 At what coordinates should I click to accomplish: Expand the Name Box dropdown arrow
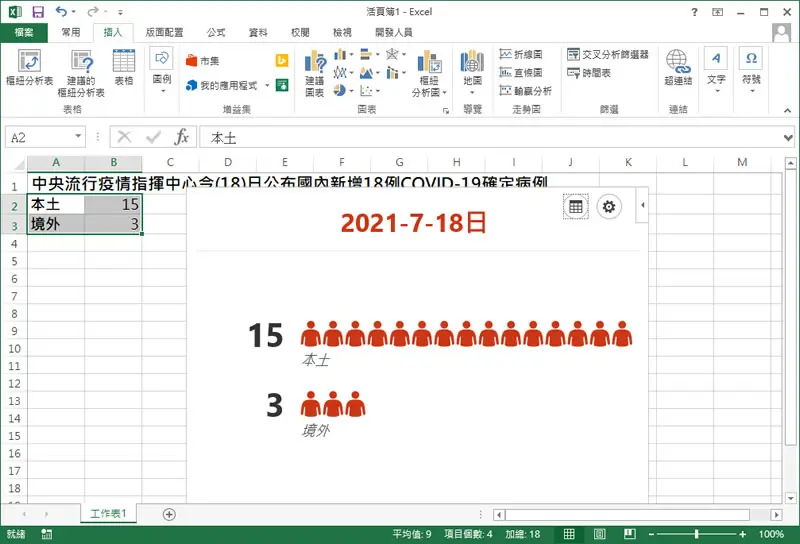tap(78, 136)
